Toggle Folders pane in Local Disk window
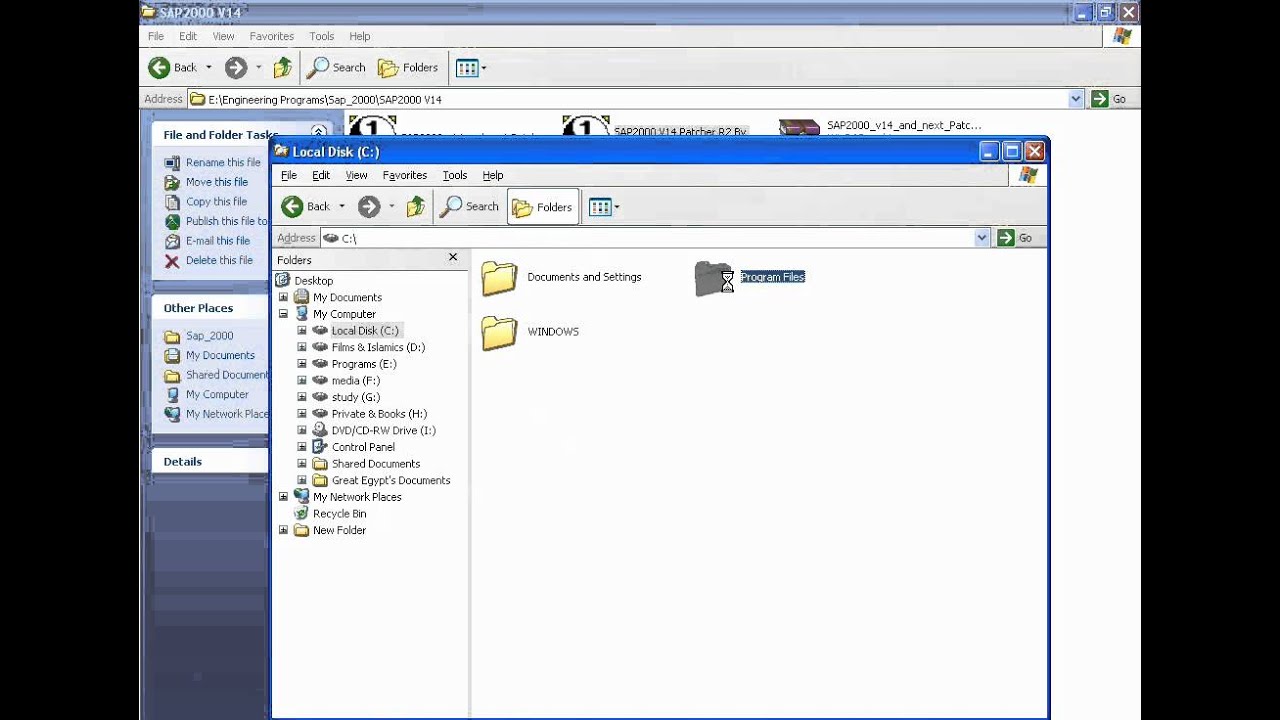Screen dimensions: 1280x720 click(542, 207)
